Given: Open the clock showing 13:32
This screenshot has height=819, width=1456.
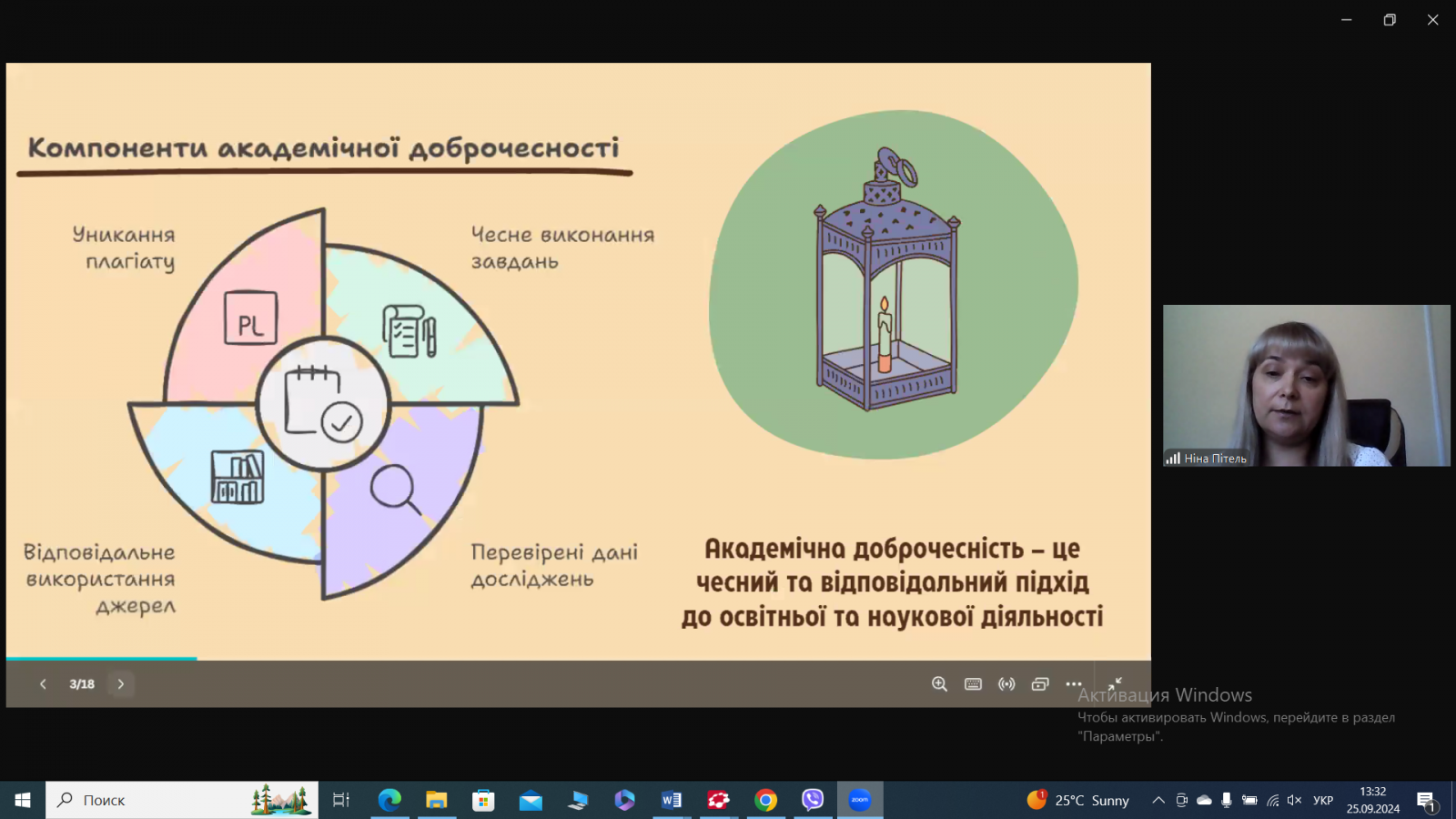Looking at the screenshot, I should tap(1373, 800).
